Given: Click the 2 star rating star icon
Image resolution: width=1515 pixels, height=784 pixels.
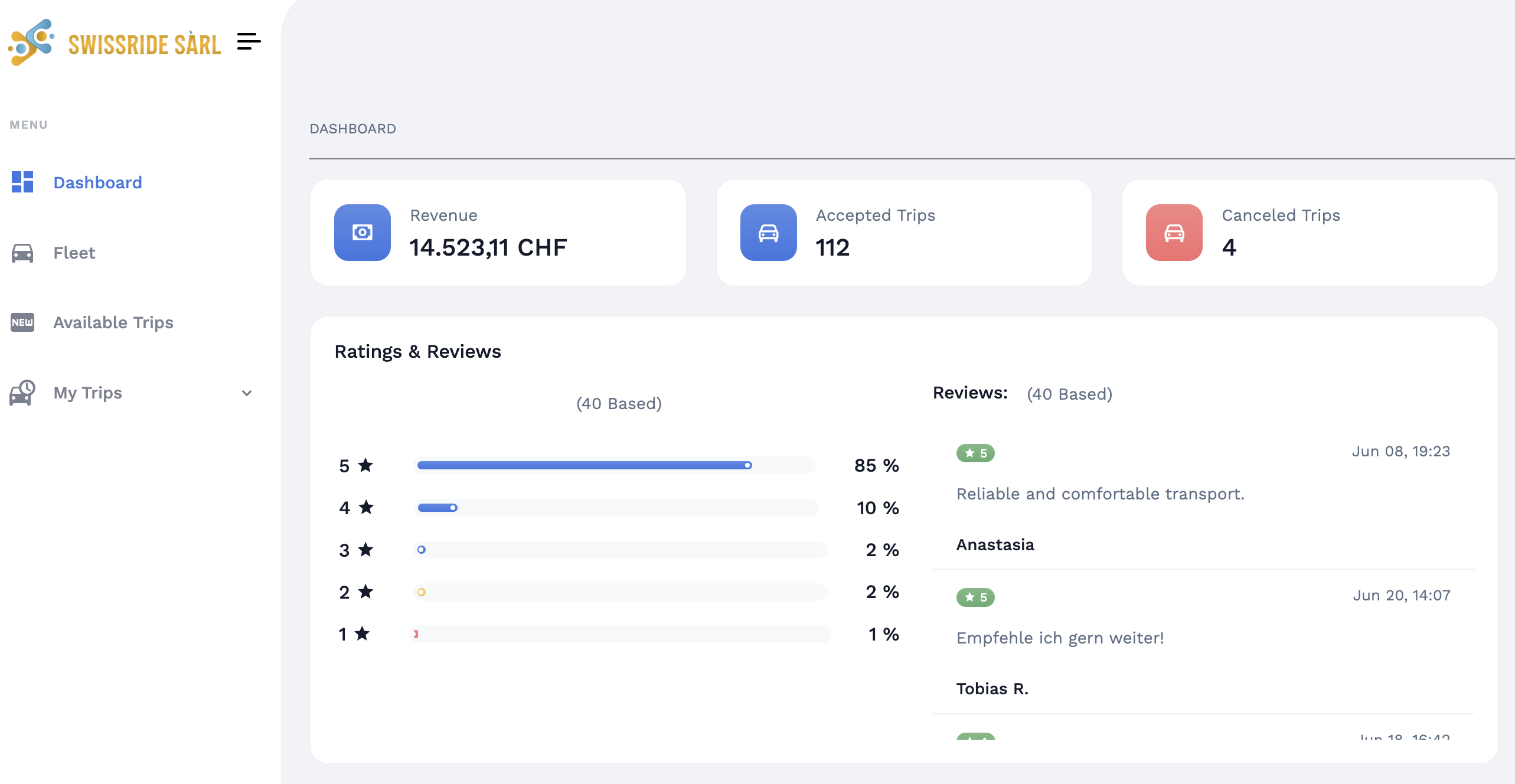Looking at the screenshot, I should point(366,592).
